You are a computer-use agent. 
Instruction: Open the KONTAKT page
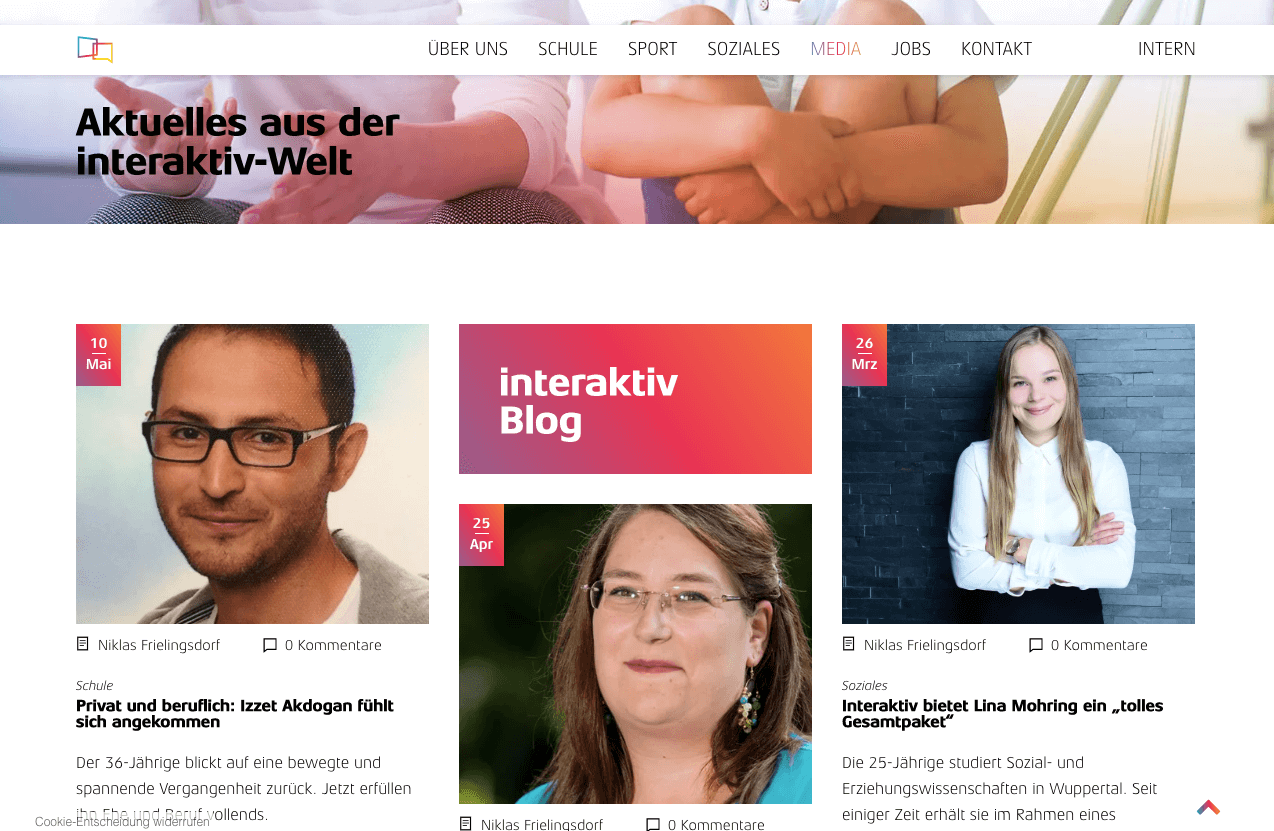tap(996, 49)
